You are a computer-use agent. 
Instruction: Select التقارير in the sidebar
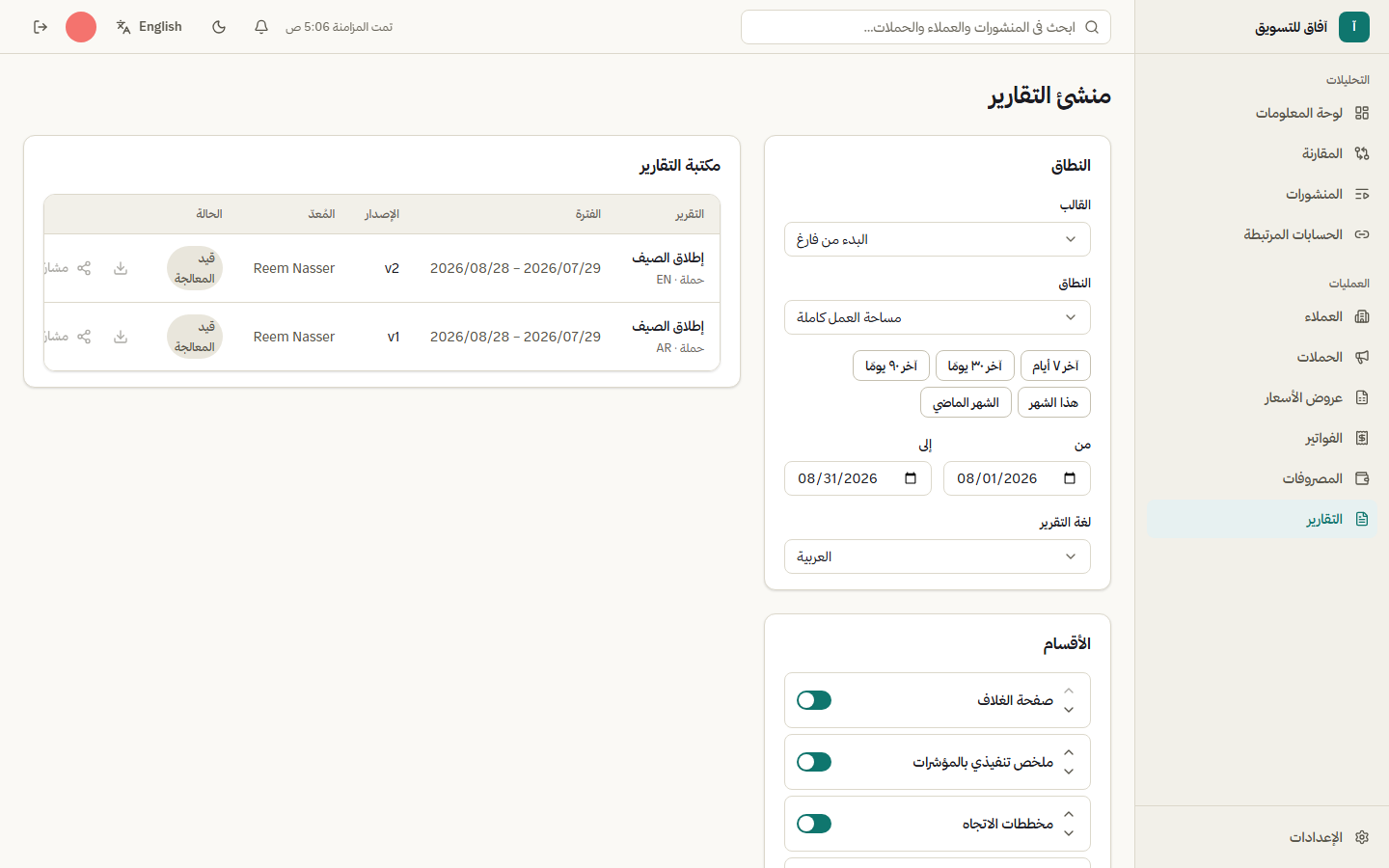point(1262,519)
